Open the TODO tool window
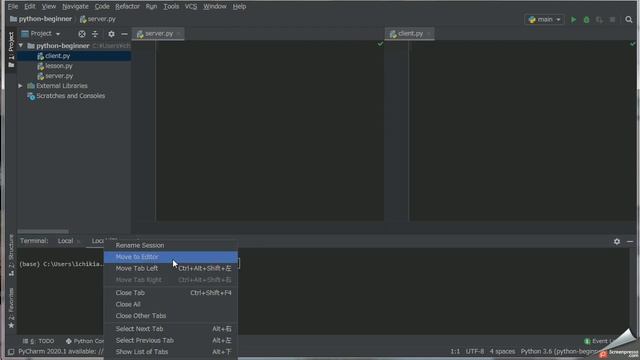 pyautogui.click(x=38, y=341)
